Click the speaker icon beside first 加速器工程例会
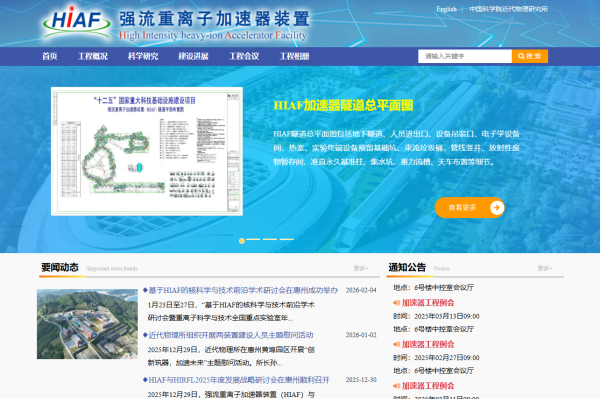Image resolution: width=600 pixels, height=399 pixels. 396,303
